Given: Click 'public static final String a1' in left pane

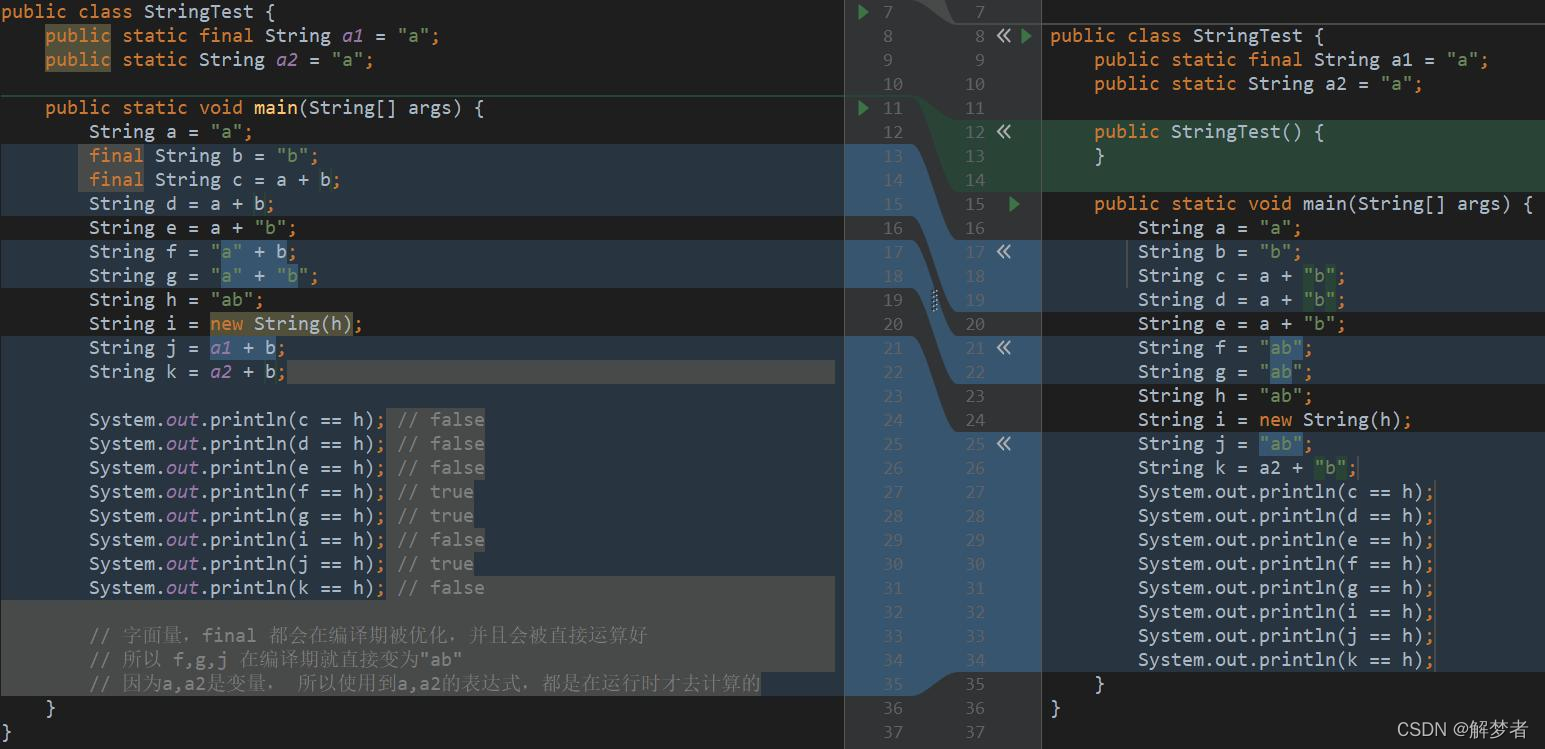Looking at the screenshot, I should click(x=204, y=36).
